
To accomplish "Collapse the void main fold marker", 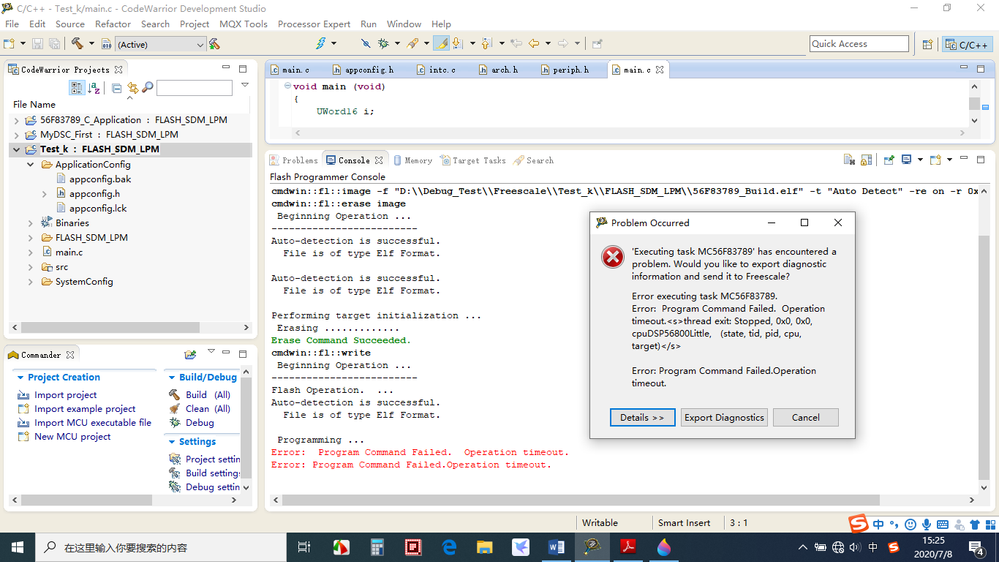I will (287, 86).
